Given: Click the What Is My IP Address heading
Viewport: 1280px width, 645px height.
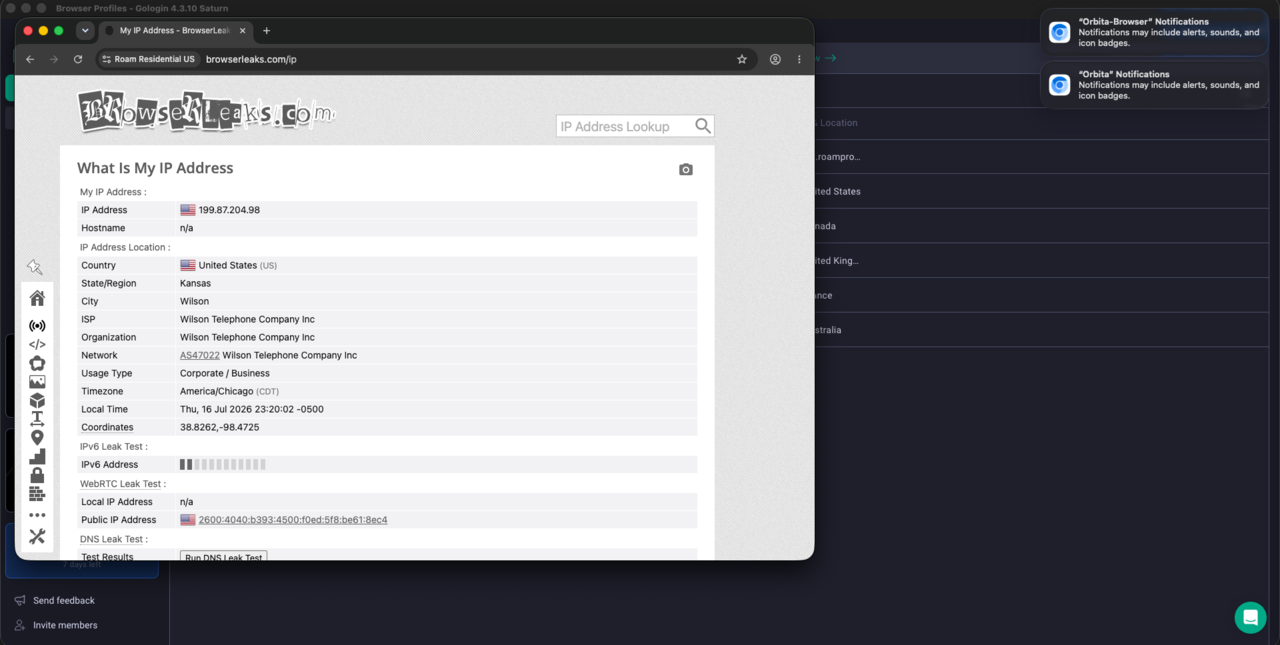Looking at the screenshot, I should tap(155, 168).
